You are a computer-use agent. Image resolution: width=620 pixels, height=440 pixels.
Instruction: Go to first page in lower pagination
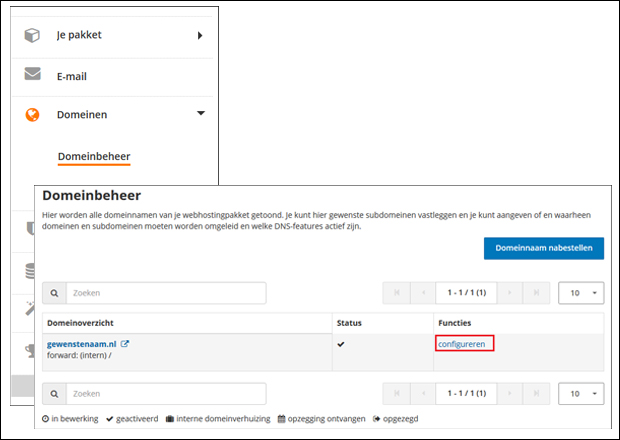pos(397,393)
